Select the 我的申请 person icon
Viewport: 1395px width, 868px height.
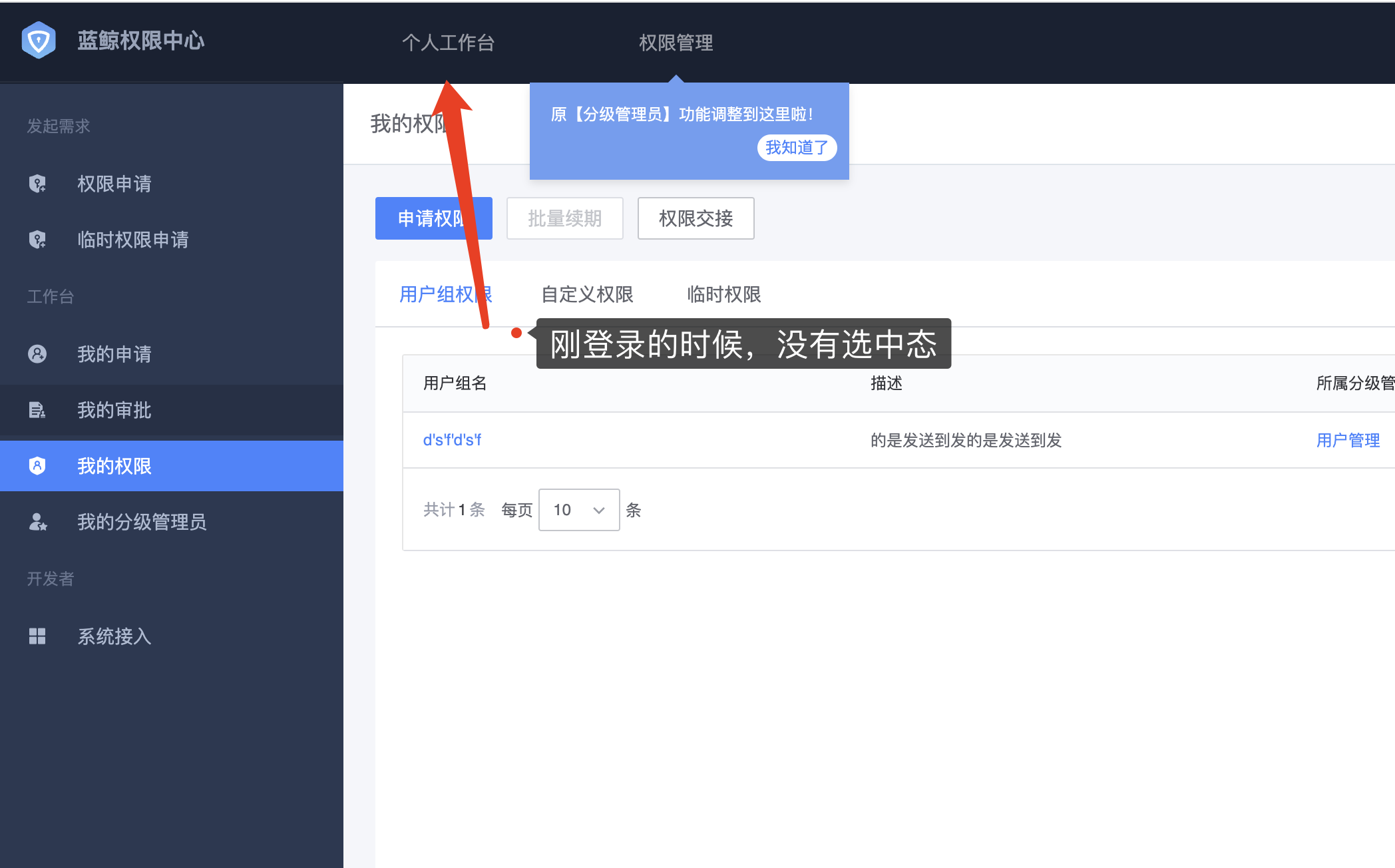point(37,353)
